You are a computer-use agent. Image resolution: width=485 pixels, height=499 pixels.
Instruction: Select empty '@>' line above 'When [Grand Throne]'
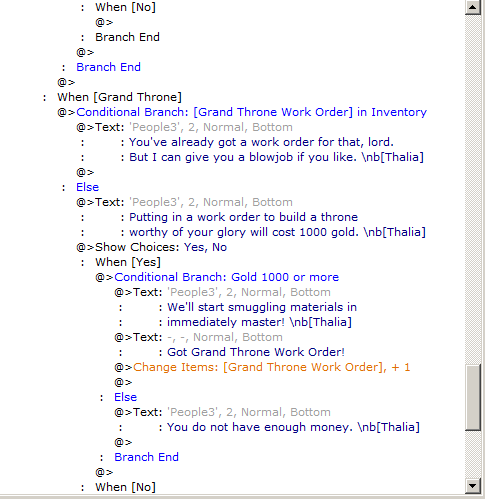(66, 82)
